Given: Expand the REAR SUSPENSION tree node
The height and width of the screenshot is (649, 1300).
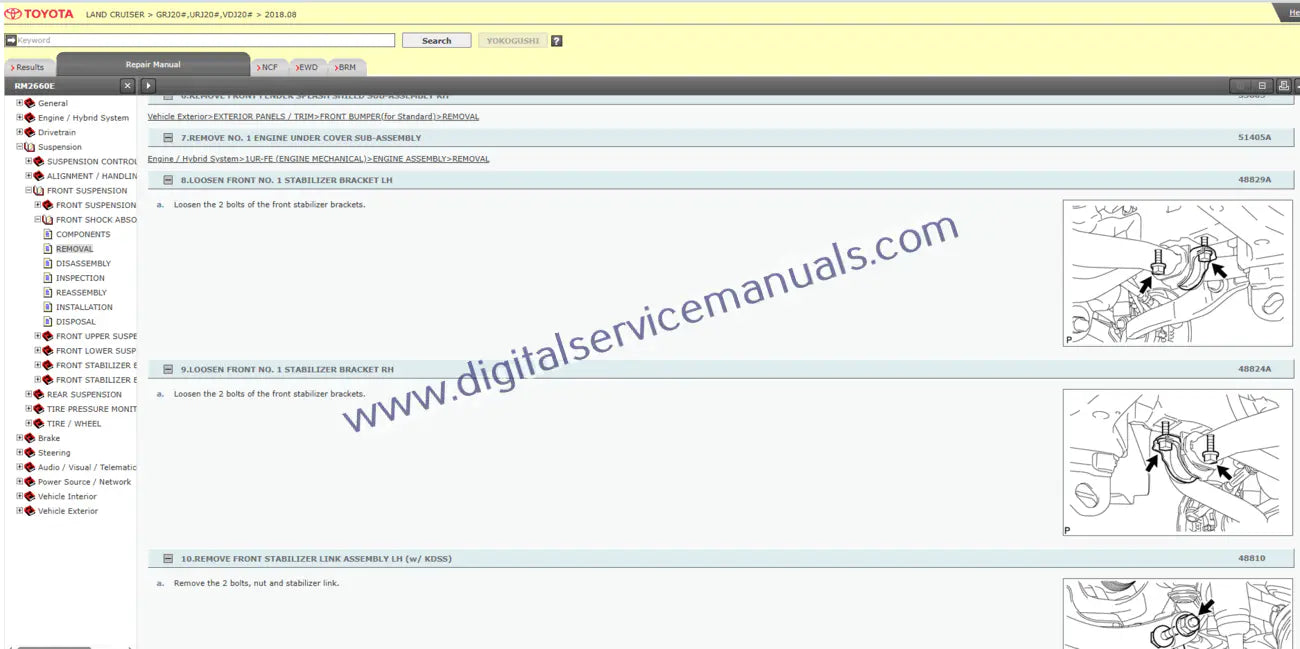Looking at the screenshot, I should click(x=28, y=394).
